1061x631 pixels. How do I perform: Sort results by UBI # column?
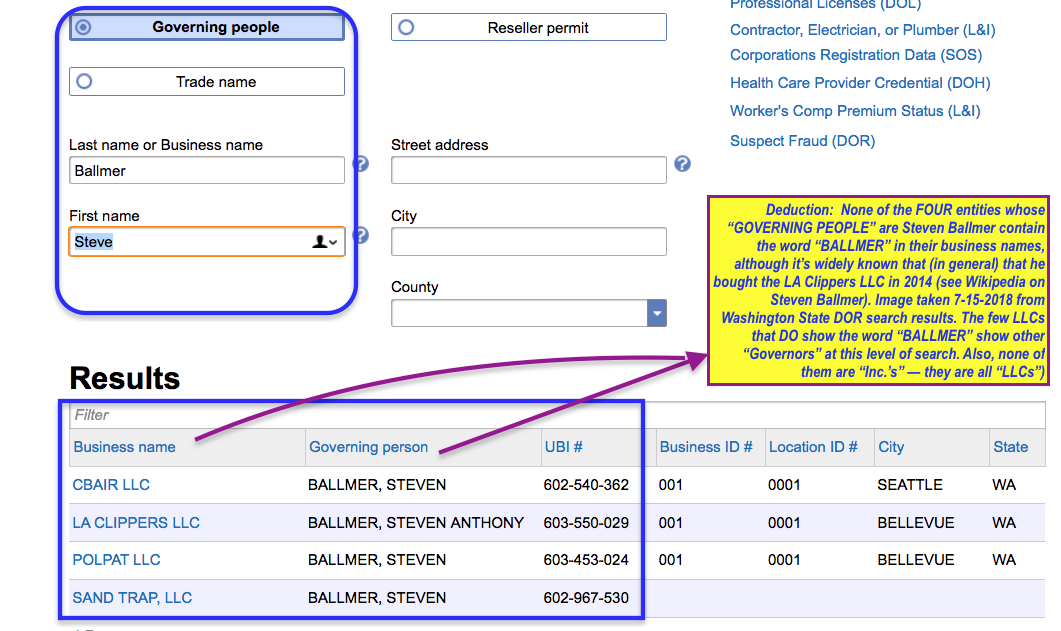563,447
